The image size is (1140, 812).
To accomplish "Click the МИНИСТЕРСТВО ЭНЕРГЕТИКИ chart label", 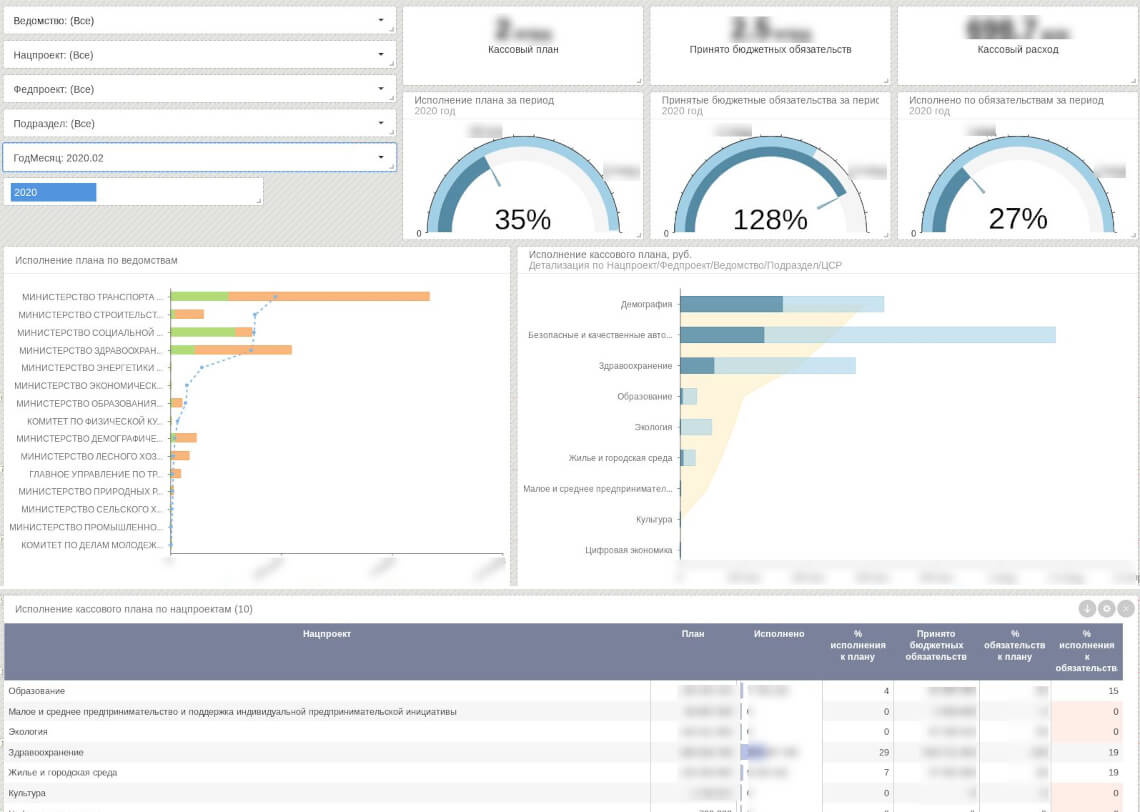I will 92,368.
